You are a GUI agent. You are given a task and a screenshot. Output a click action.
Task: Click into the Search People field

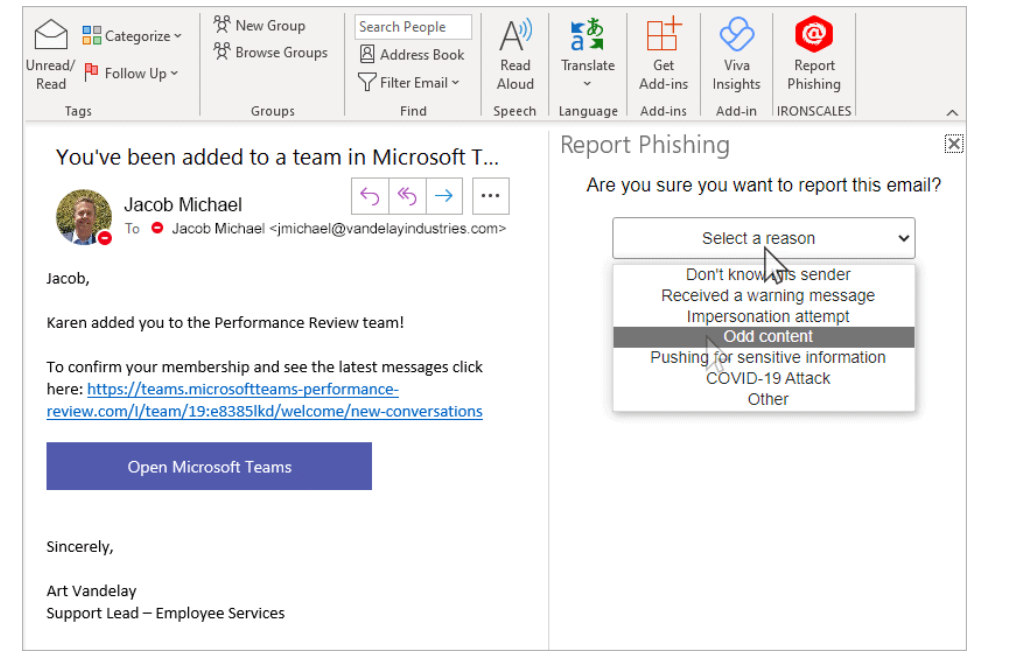tap(412, 27)
